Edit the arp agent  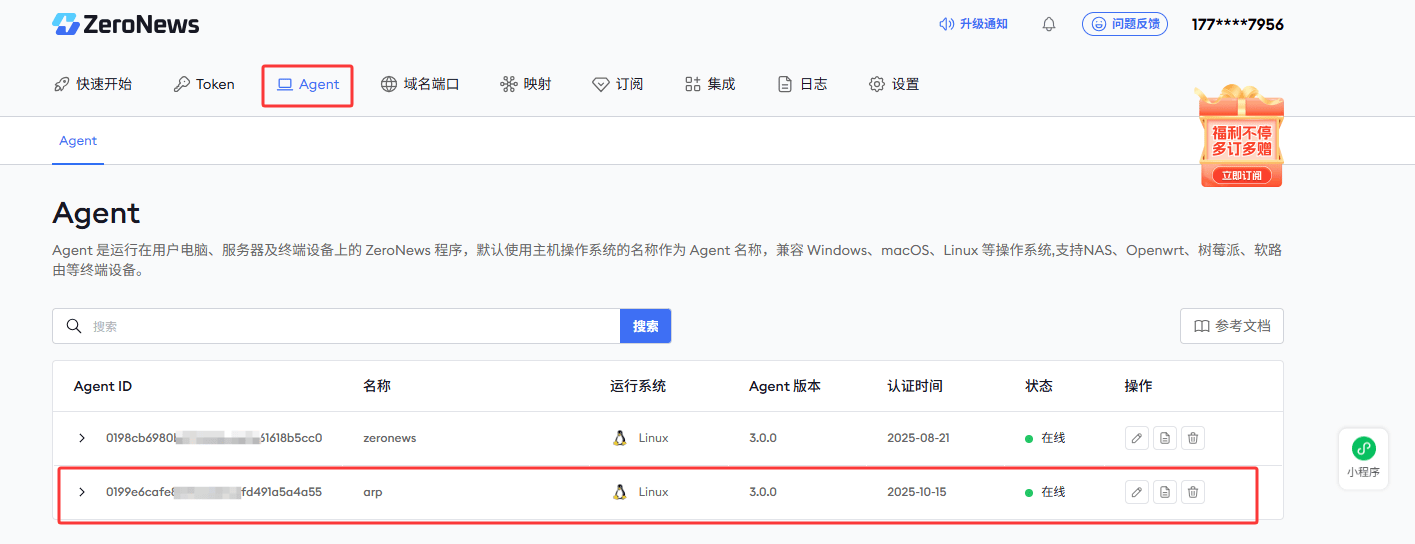[1136, 492]
